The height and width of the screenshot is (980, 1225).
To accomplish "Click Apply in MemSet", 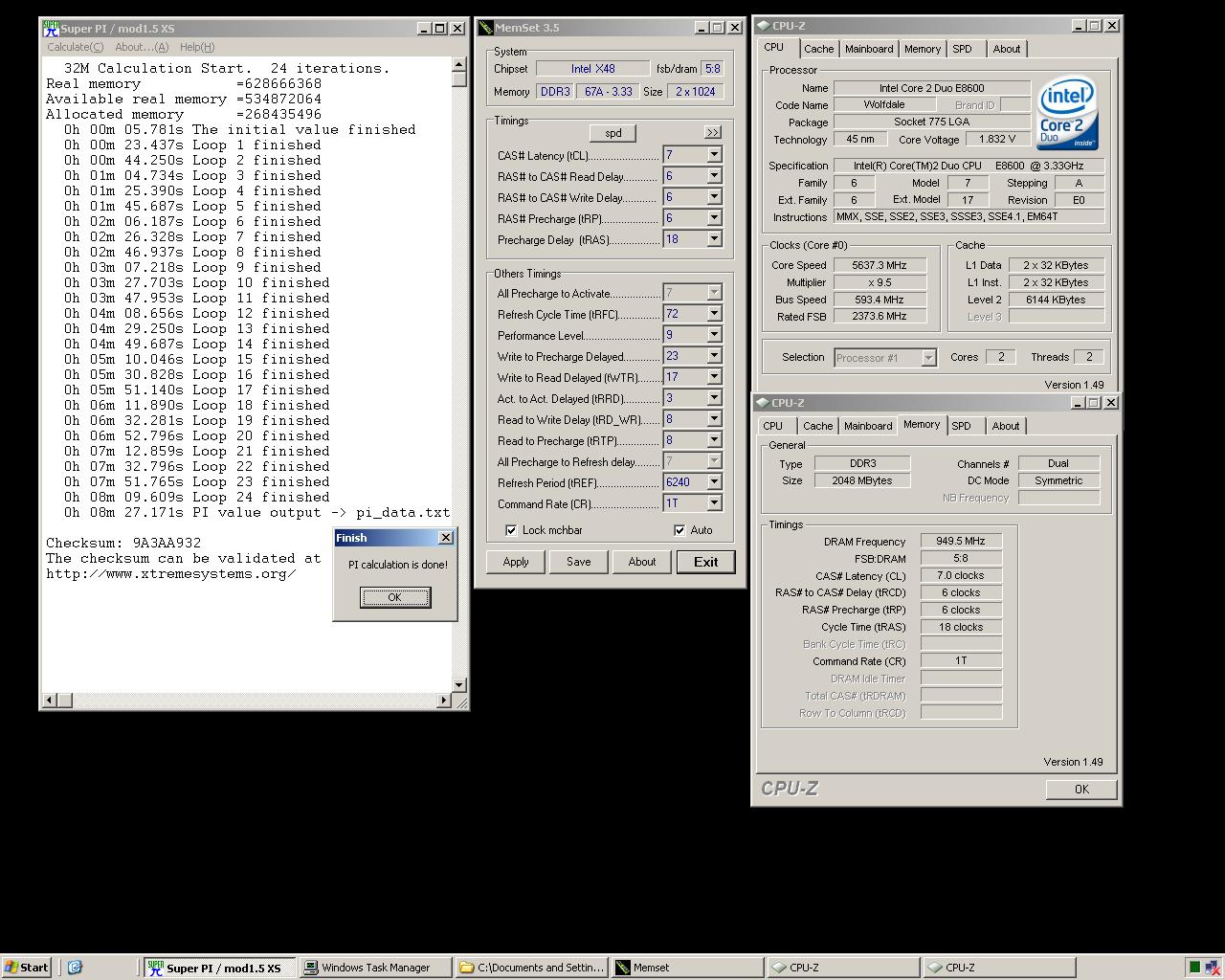I will point(516,562).
